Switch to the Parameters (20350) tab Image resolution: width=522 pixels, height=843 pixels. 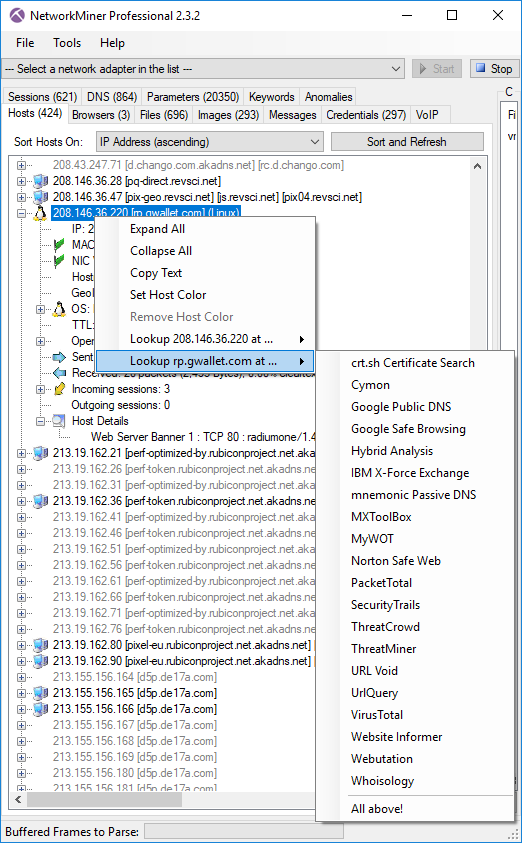click(193, 97)
